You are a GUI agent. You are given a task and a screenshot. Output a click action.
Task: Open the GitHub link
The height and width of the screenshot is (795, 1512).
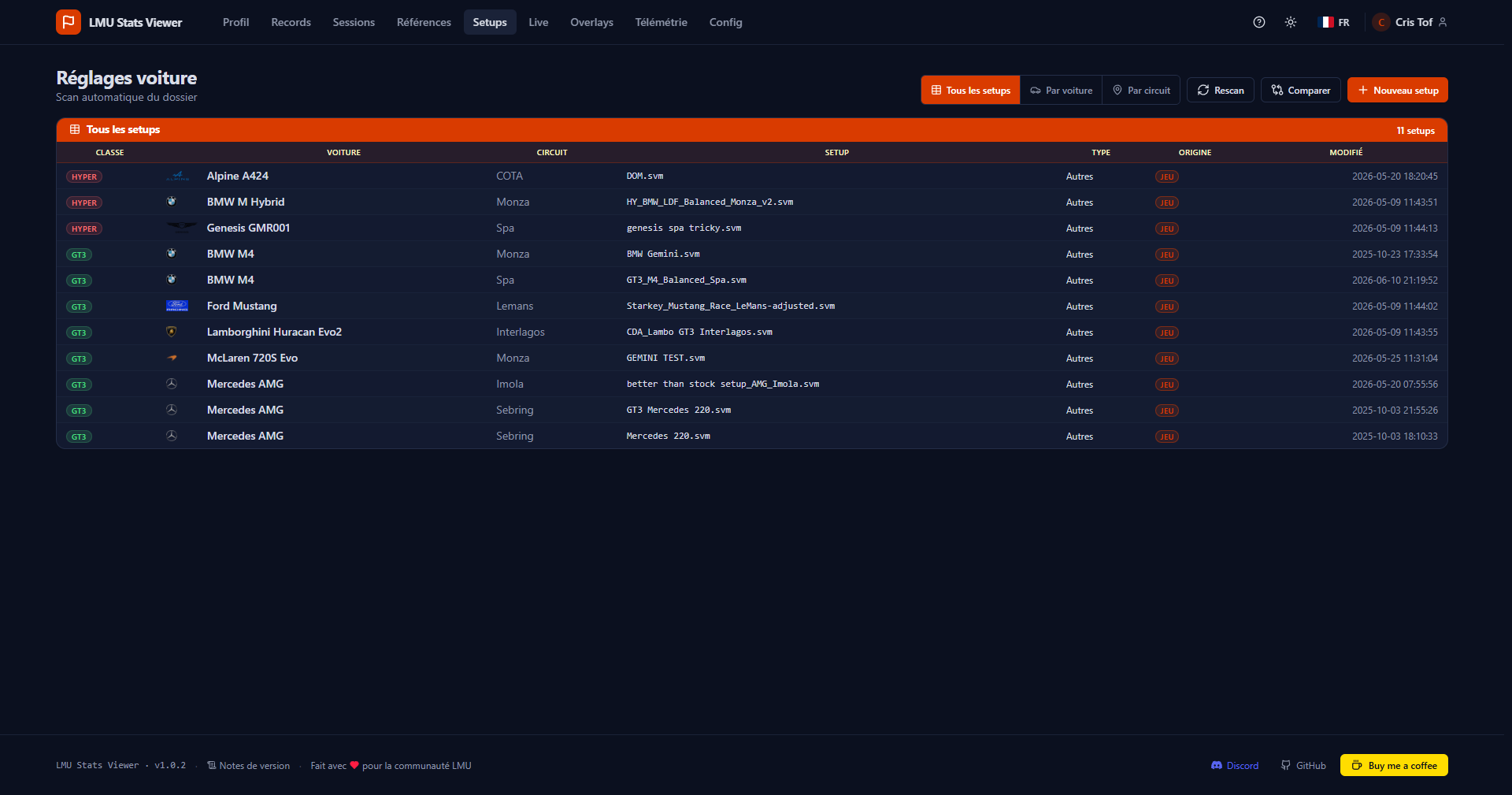click(x=1303, y=765)
